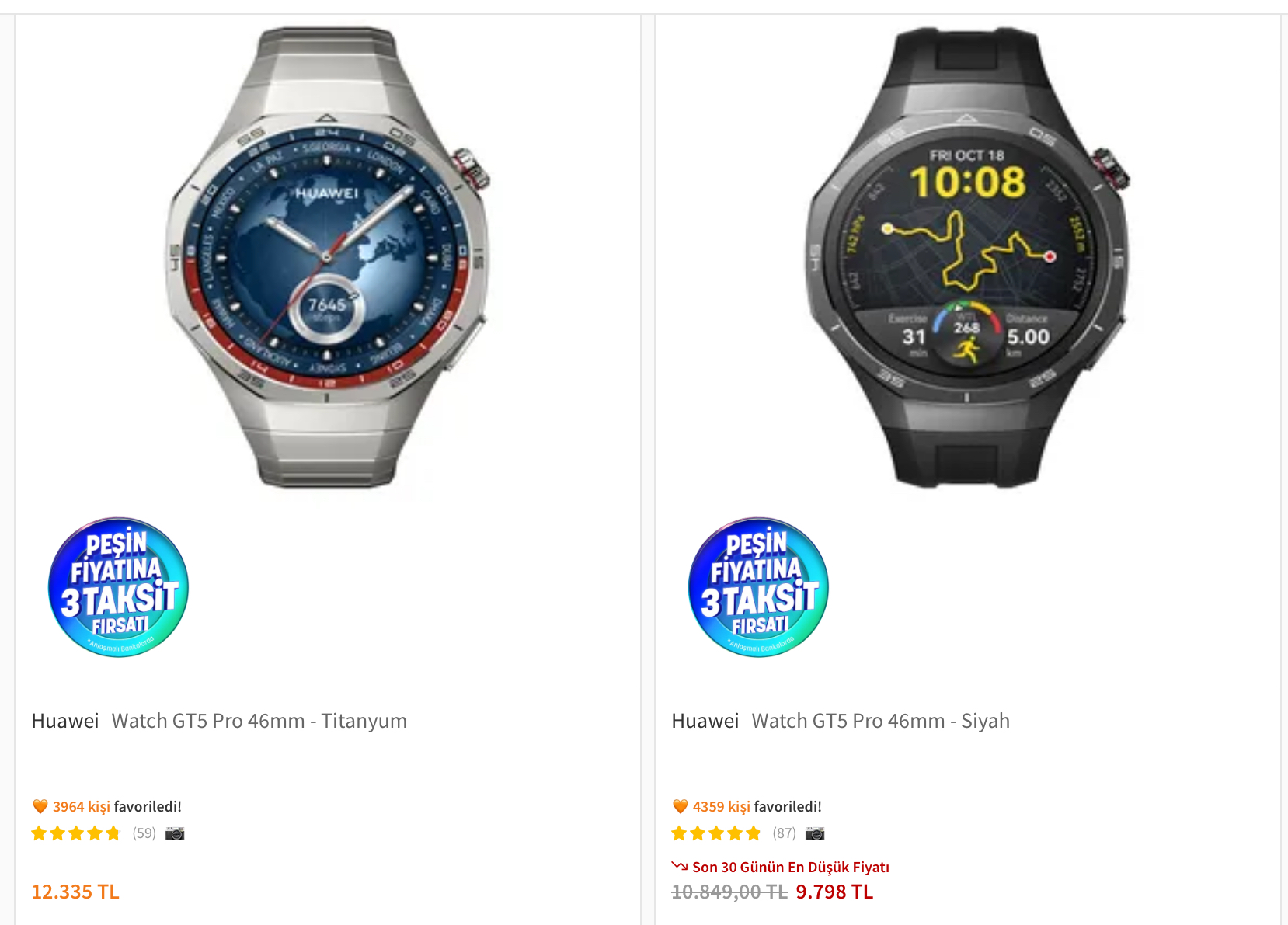Open Huawei Watch GT5 Pro 46mm - Titanyum title
The height and width of the screenshot is (925, 1288).
point(219,721)
